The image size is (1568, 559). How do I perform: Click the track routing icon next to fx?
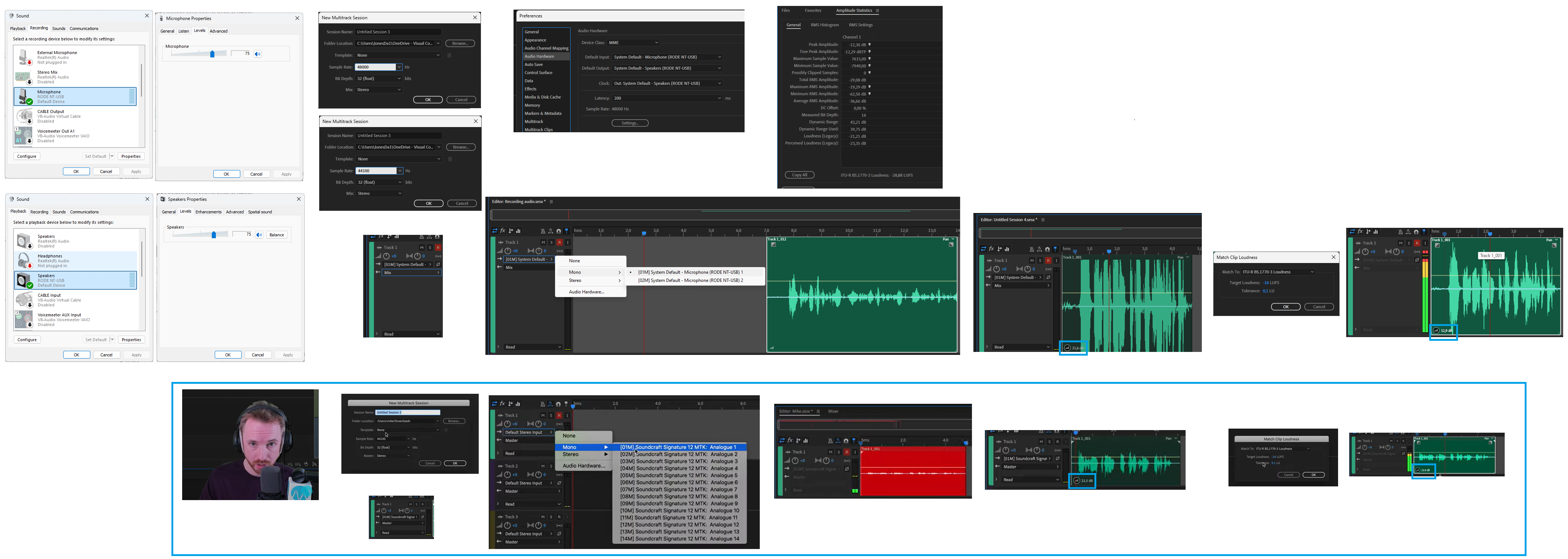[x=510, y=231]
